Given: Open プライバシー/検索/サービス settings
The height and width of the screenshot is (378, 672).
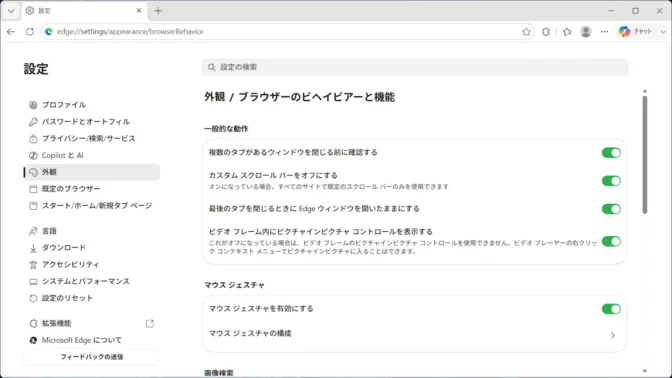Looking at the screenshot, I should pos(92,138).
